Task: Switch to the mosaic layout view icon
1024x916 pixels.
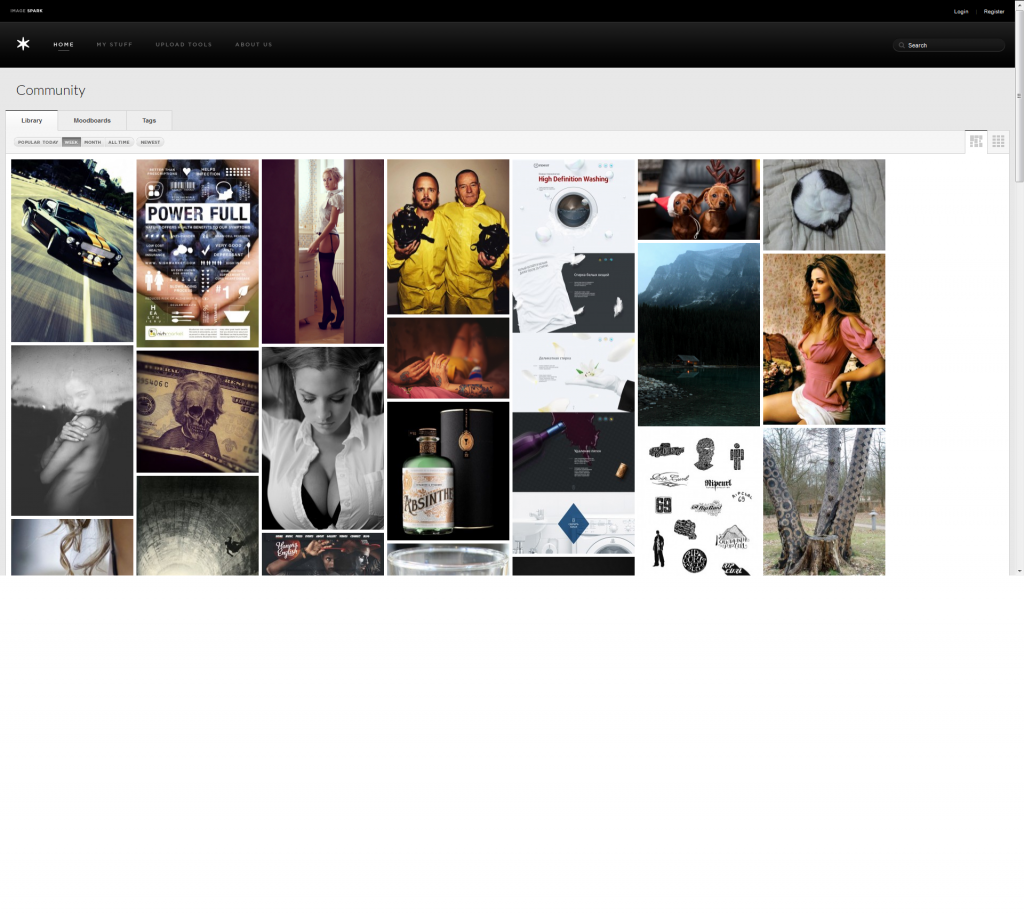Action: tap(976, 141)
